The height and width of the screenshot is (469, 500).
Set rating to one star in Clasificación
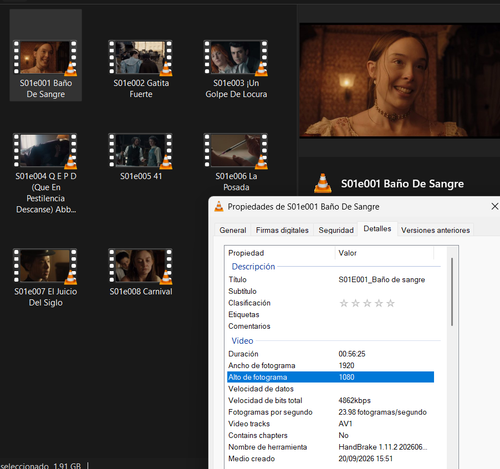pos(344,303)
